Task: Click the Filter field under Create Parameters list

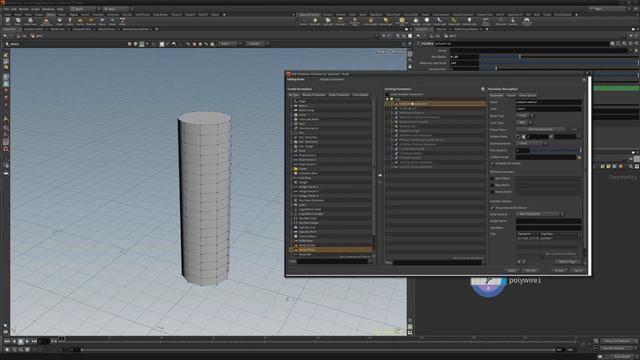Action: pos(332,261)
